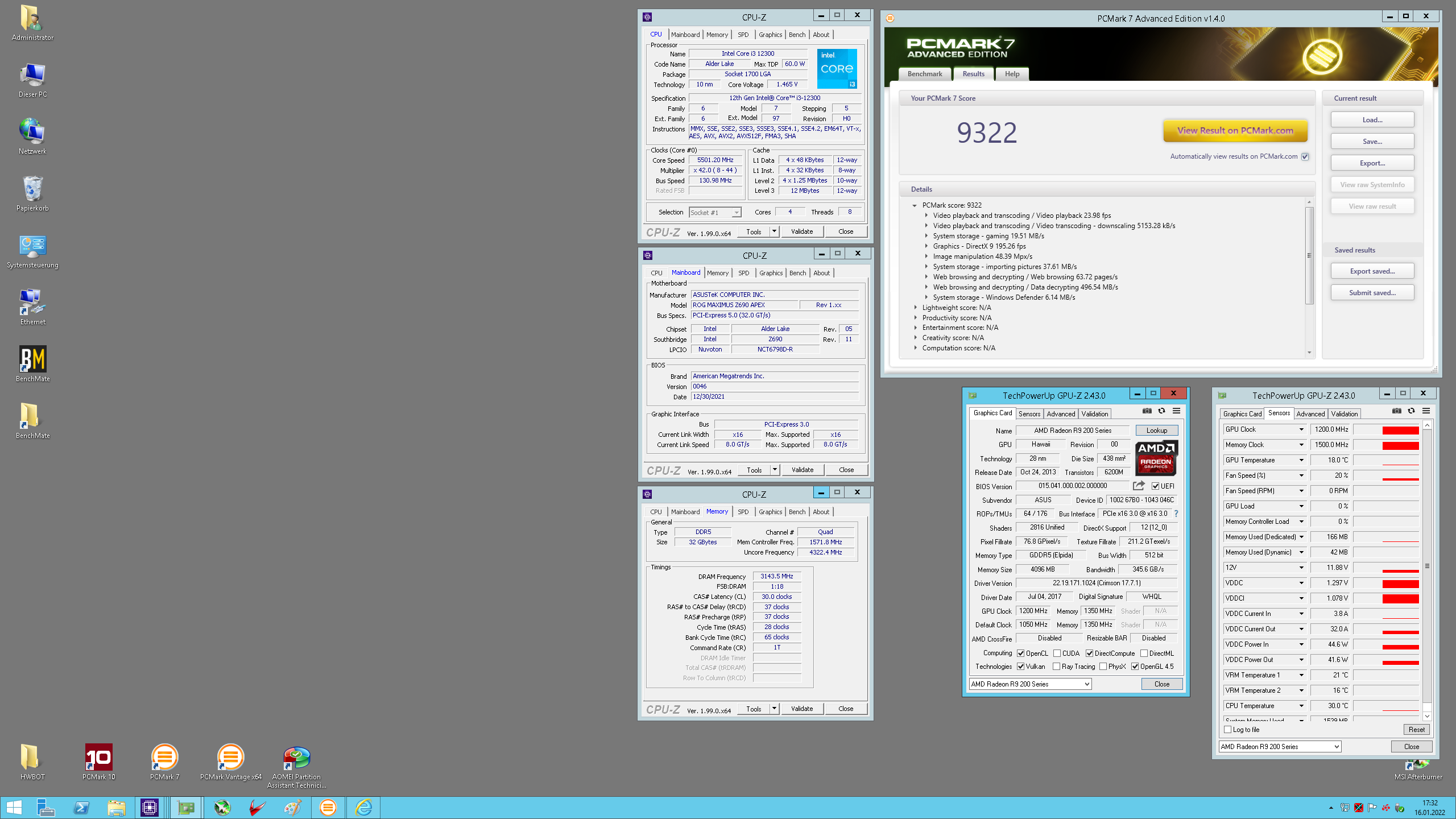Open hamburger menu in GPU-Z Graphics Card window
Screen dimensions: 1456x819
(x=1176, y=411)
